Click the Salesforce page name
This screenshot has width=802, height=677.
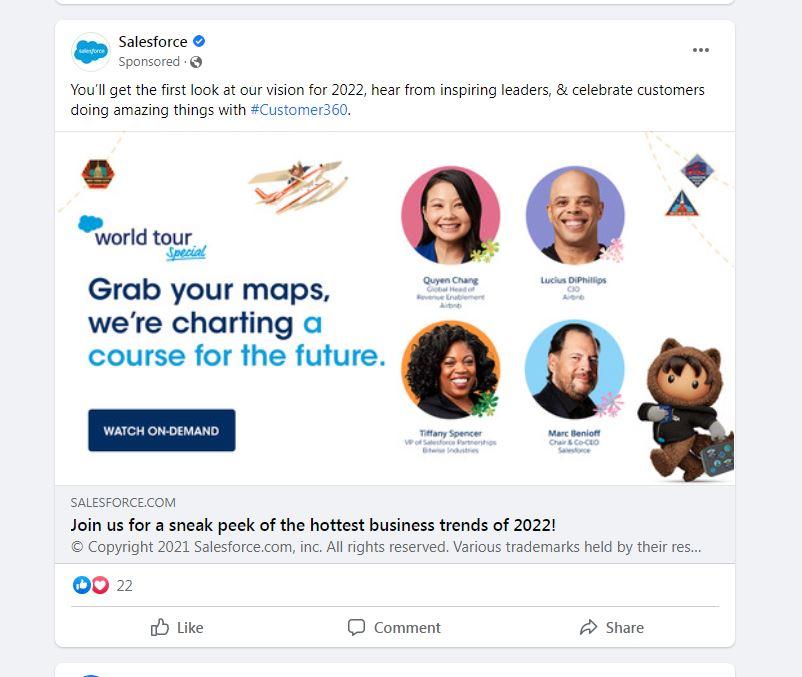coord(153,41)
